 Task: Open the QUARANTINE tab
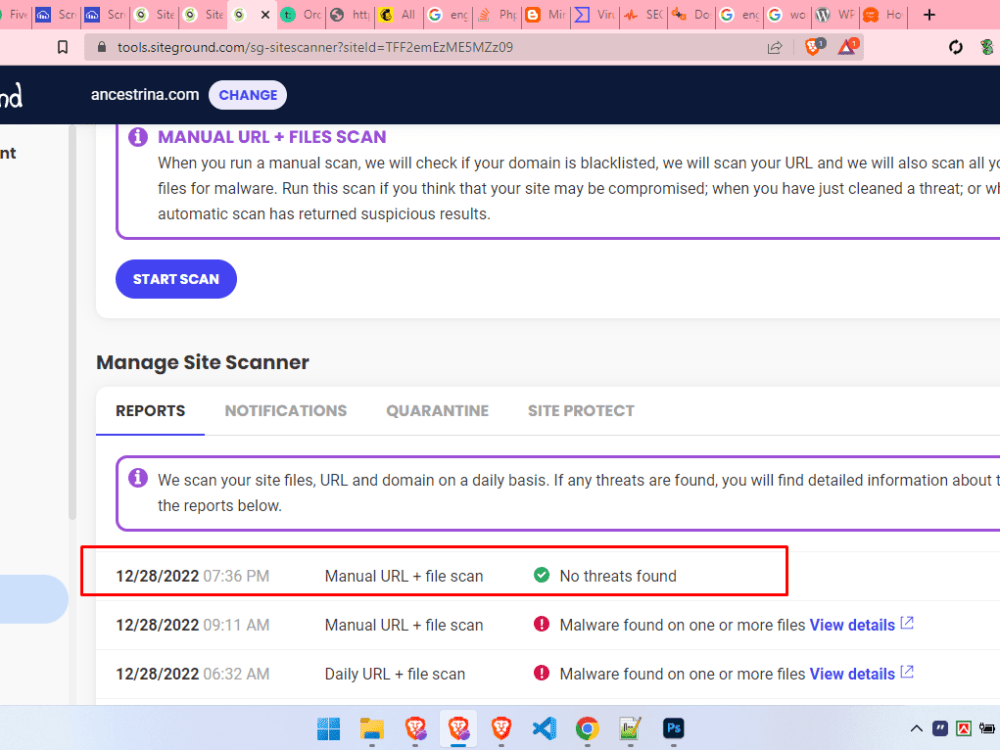(438, 411)
